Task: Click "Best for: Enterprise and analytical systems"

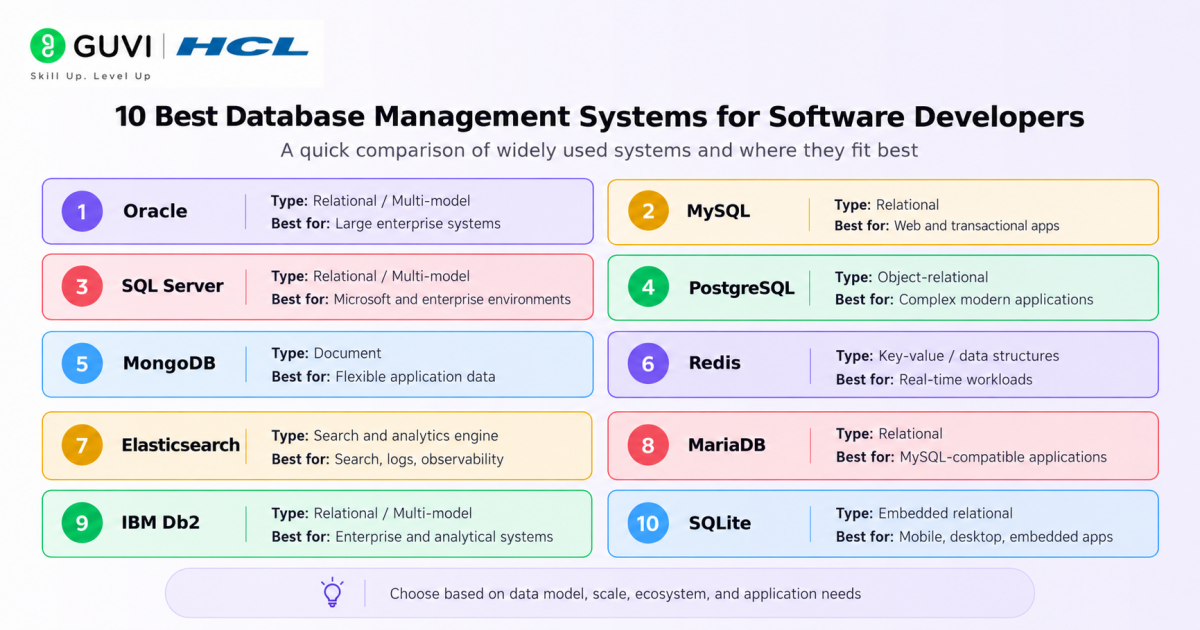Action: [x=412, y=537]
